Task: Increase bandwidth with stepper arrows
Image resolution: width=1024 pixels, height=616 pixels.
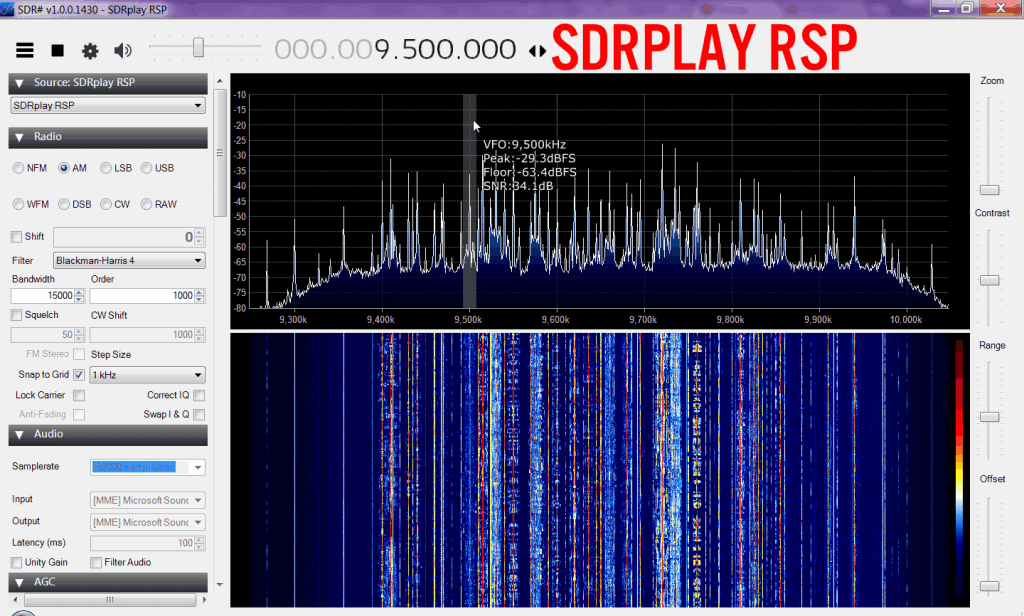Action: click(79, 292)
